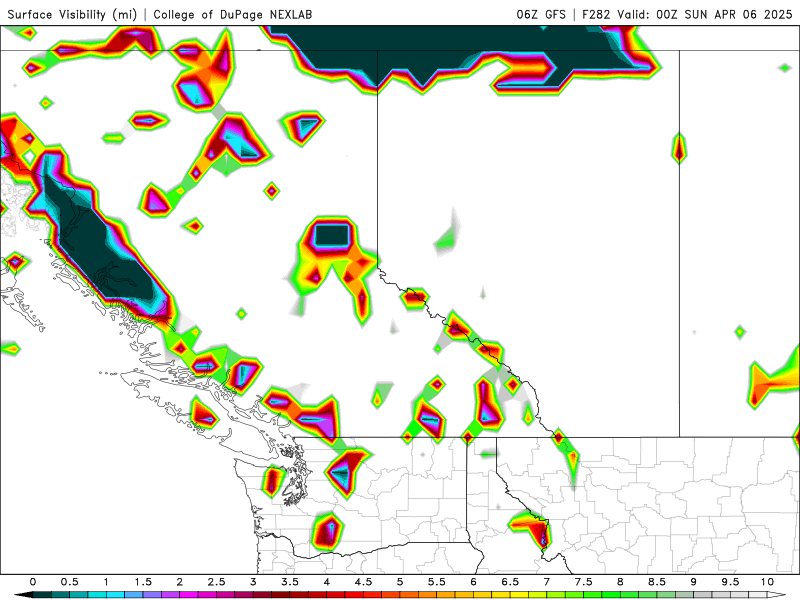This screenshot has height=600, width=800.
Task: Click the '0.5' color scale label
Action: 69,582
